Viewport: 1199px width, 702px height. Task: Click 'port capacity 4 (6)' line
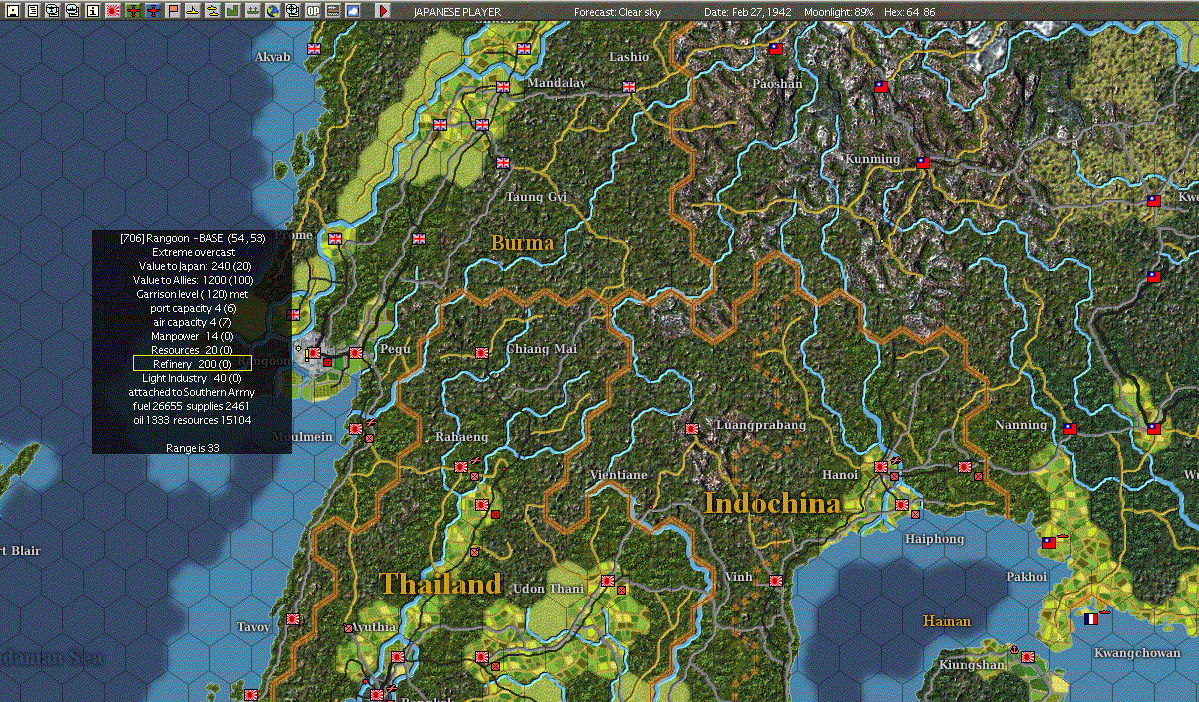[193, 308]
